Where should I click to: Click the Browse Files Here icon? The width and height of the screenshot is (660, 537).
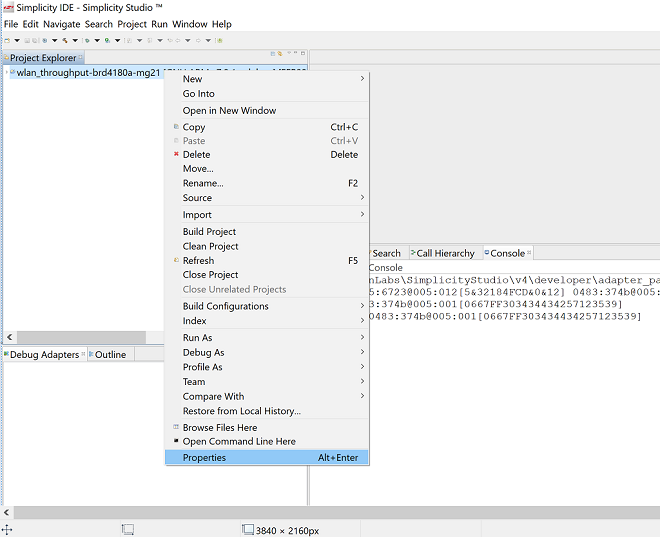176,428
